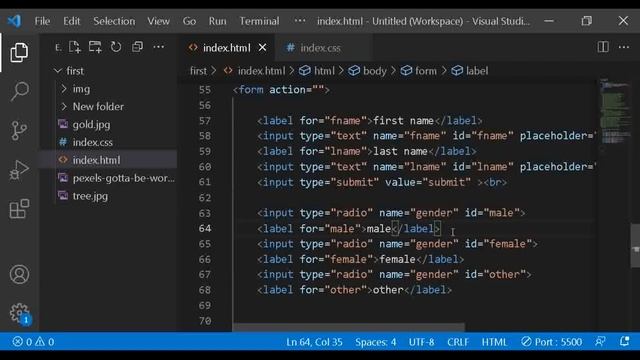The height and width of the screenshot is (360, 640).
Task: Click the feedback icon in status bar
Action: click(x=600, y=342)
